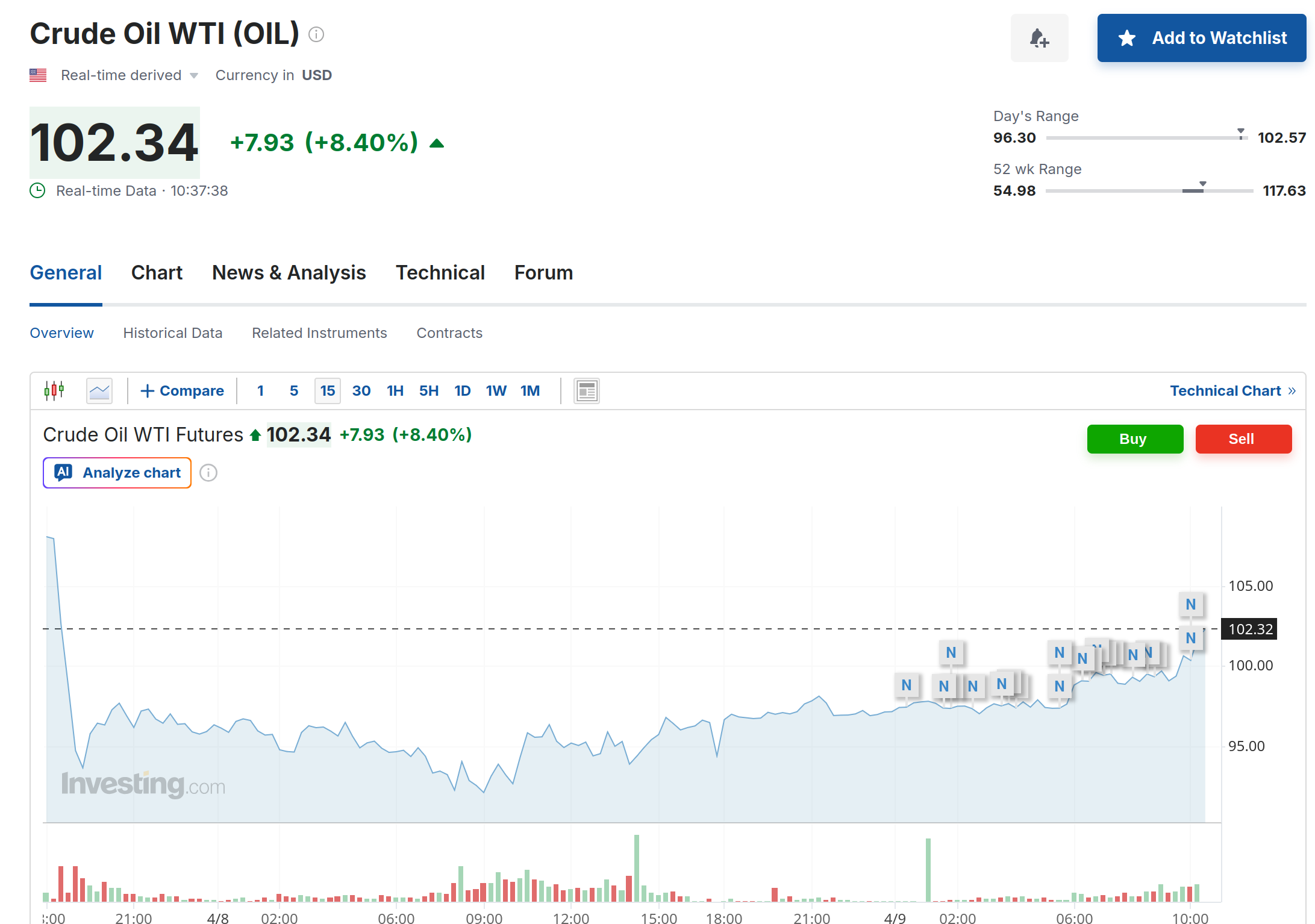Click Add to Watchlist button
The height and width of the screenshot is (924, 1315).
[1201, 38]
